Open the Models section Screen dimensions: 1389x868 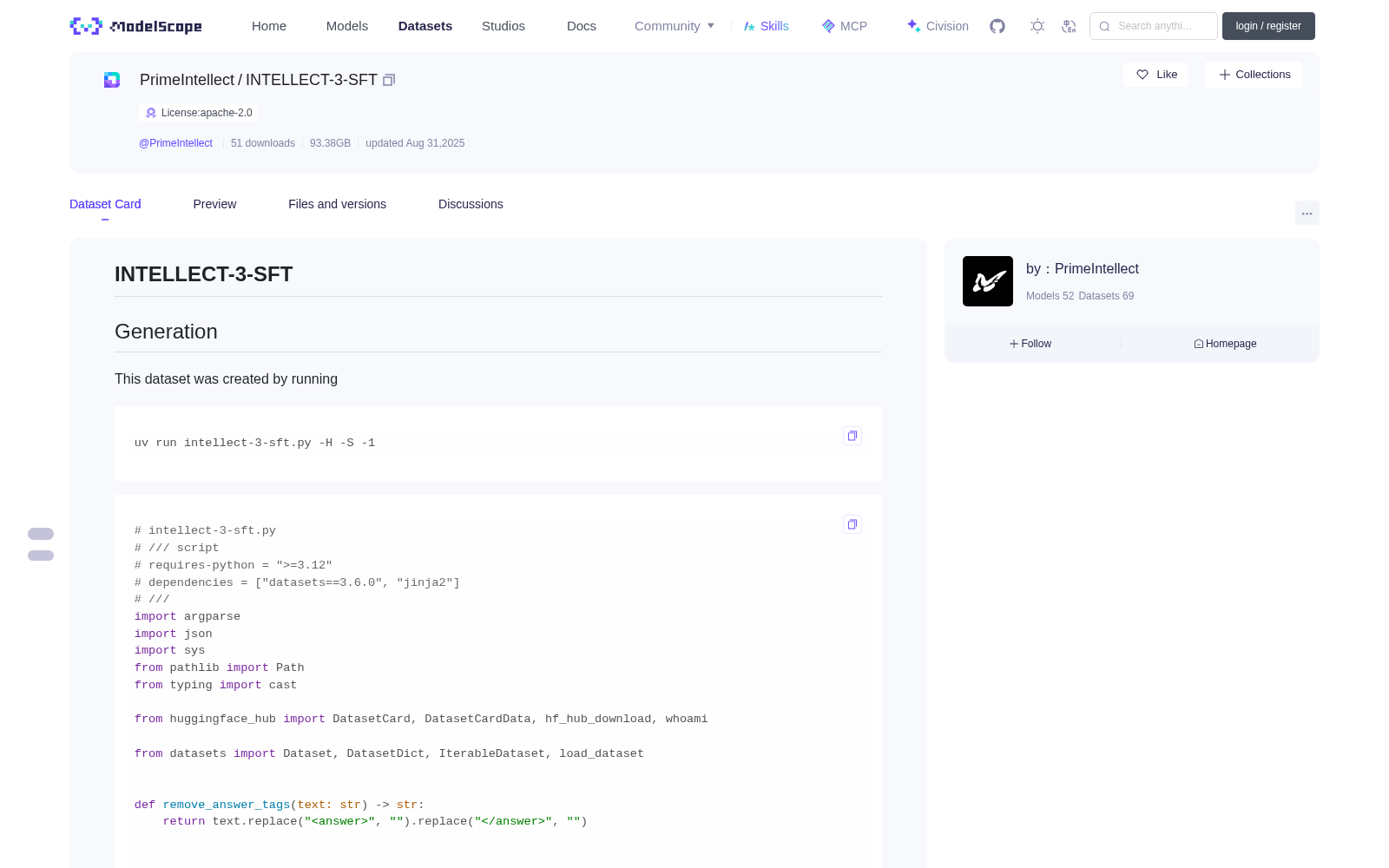[x=347, y=26]
